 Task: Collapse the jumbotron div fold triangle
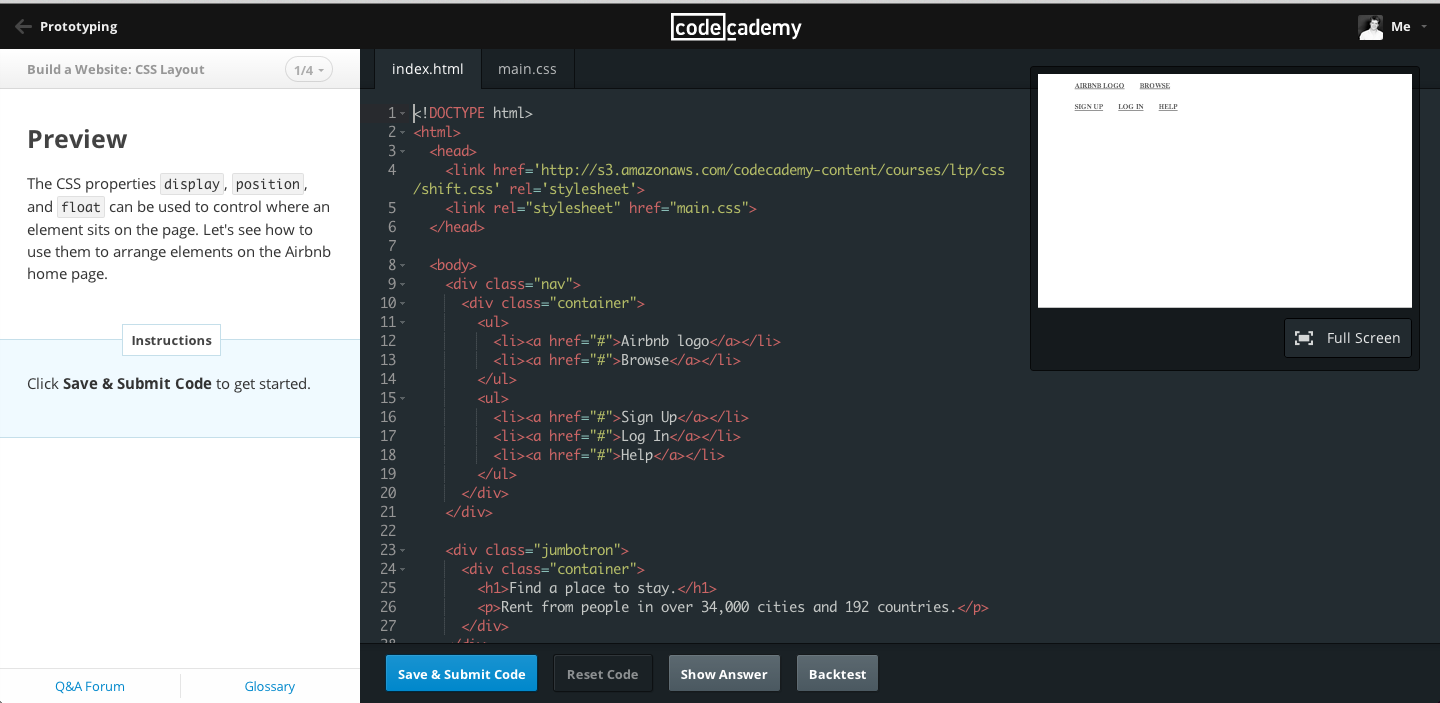pyautogui.click(x=402, y=550)
